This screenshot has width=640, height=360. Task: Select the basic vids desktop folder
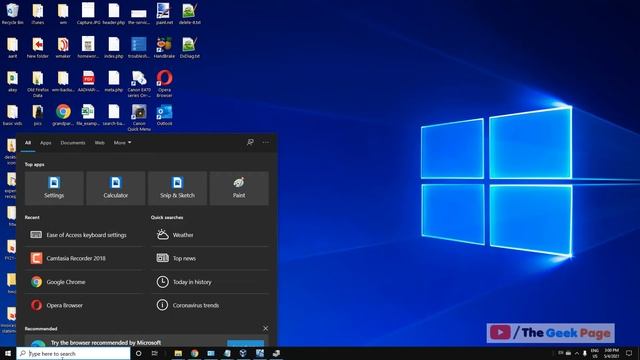pyautogui.click(x=13, y=115)
